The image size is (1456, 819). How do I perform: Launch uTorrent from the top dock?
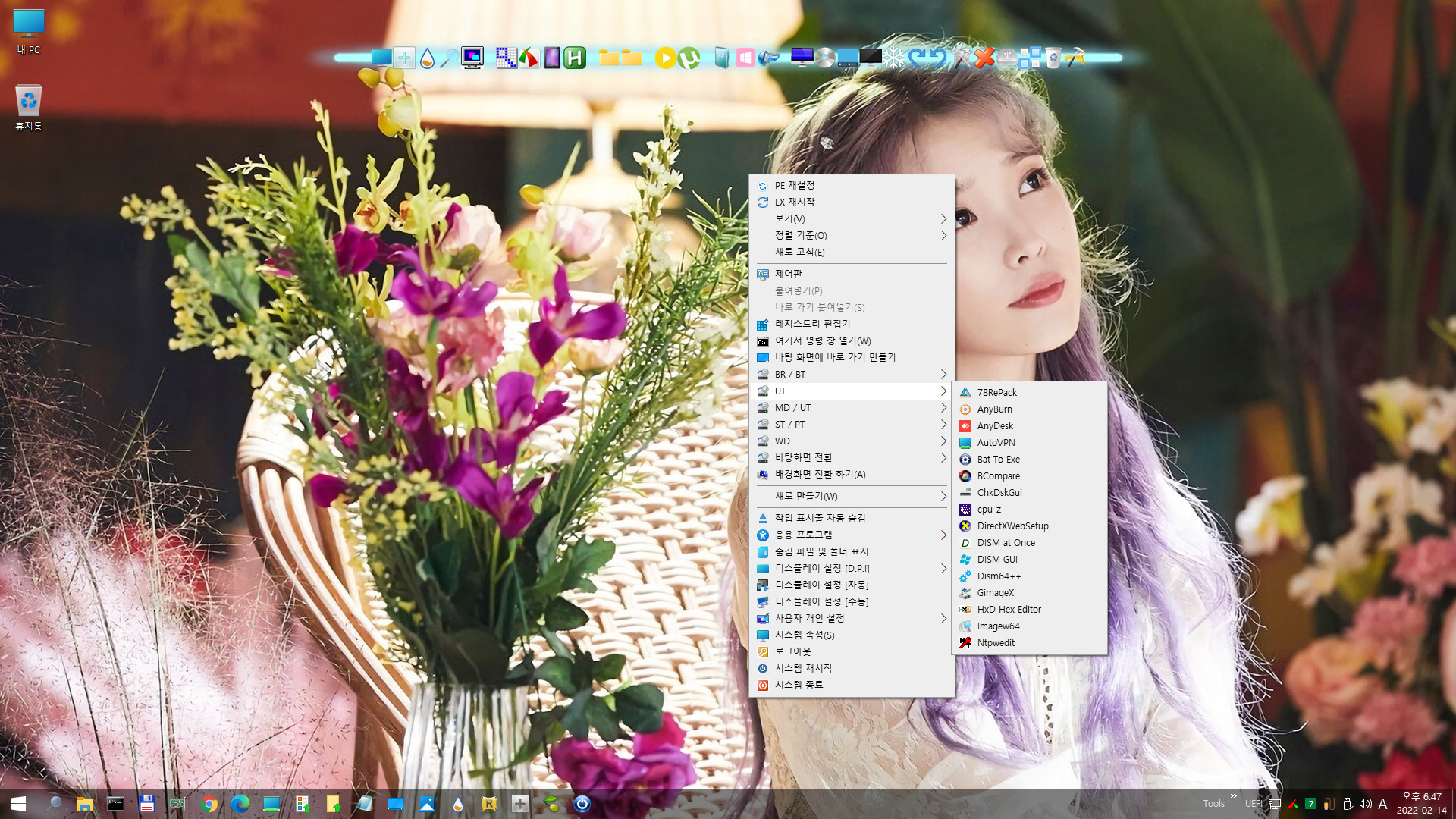tap(689, 58)
